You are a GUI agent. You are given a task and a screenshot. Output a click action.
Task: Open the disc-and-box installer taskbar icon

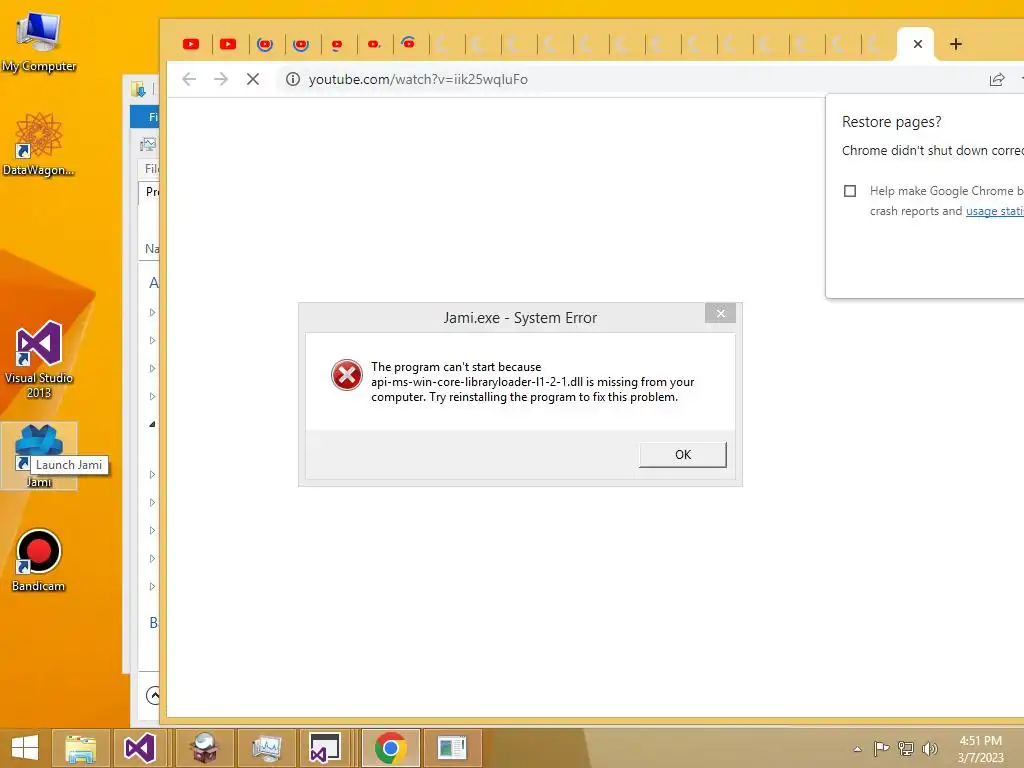pyautogui.click(x=204, y=748)
